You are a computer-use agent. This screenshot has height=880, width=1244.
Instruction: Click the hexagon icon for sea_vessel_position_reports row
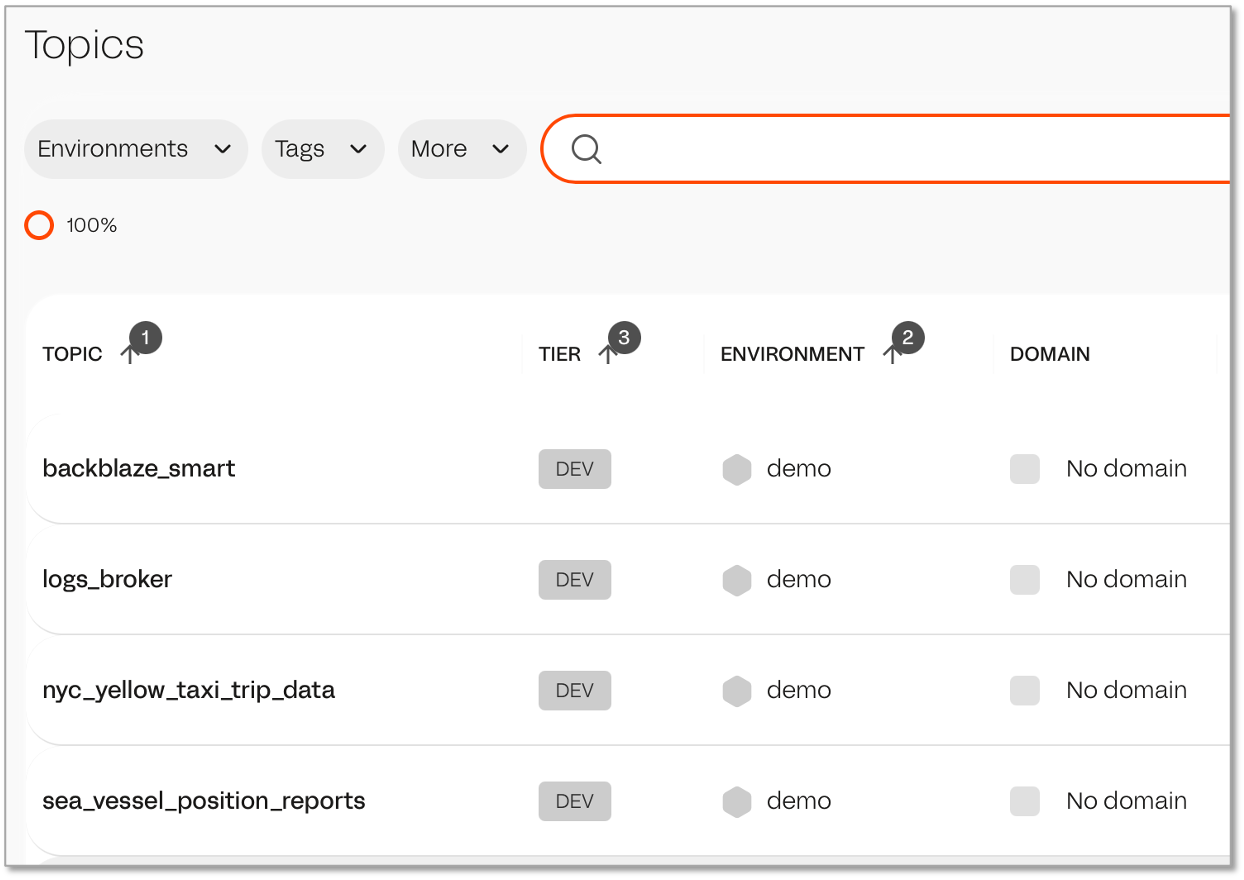point(737,802)
